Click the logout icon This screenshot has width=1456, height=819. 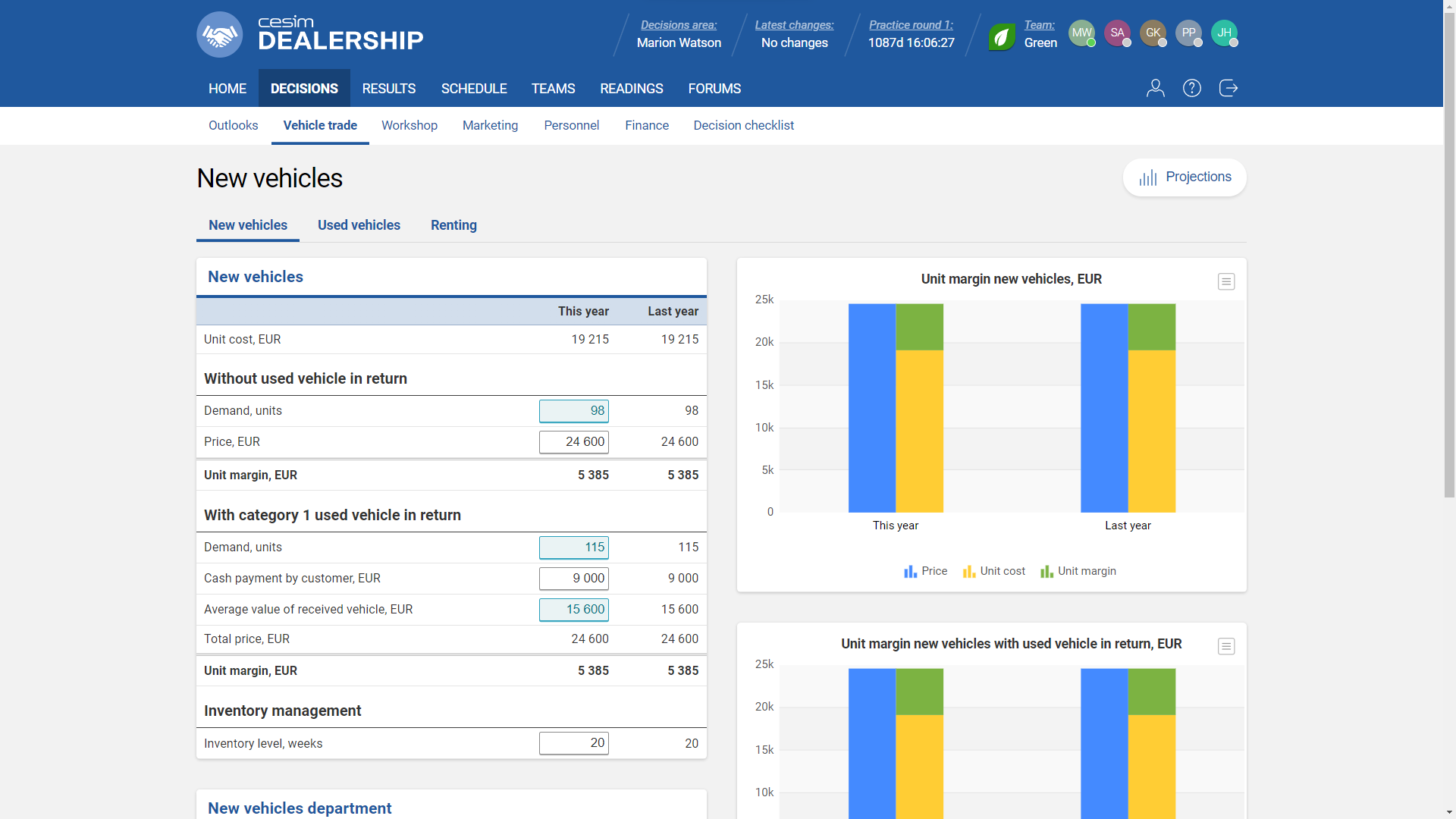pyautogui.click(x=1228, y=88)
